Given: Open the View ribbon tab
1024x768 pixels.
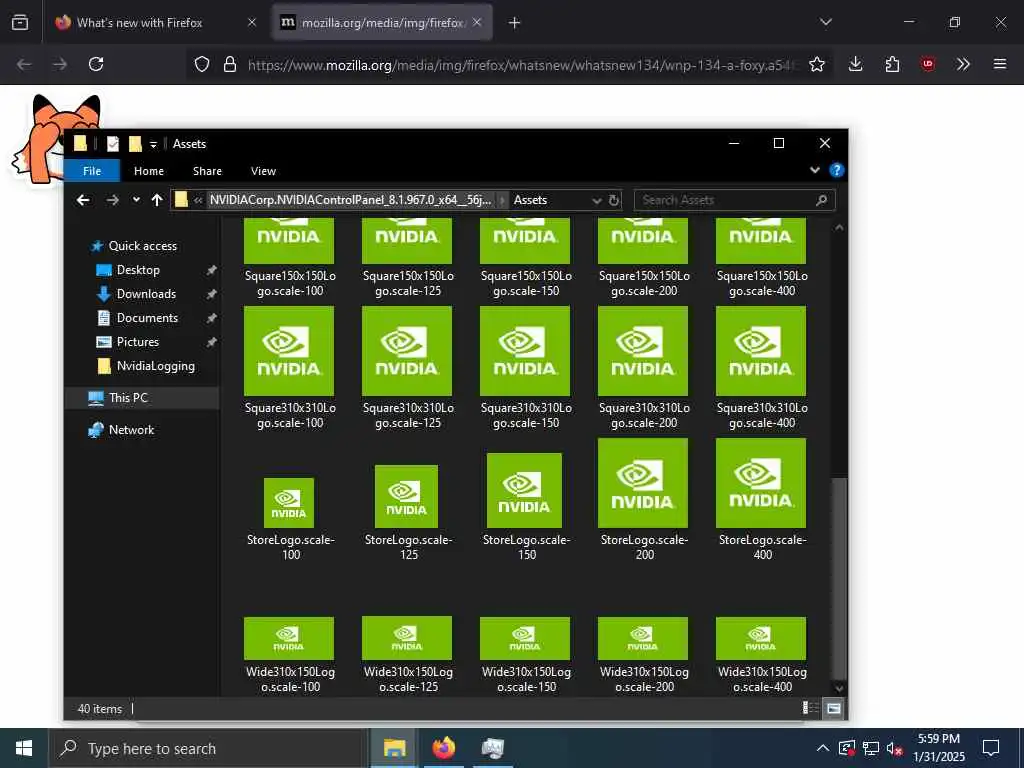Looking at the screenshot, I should coord(263,170).
